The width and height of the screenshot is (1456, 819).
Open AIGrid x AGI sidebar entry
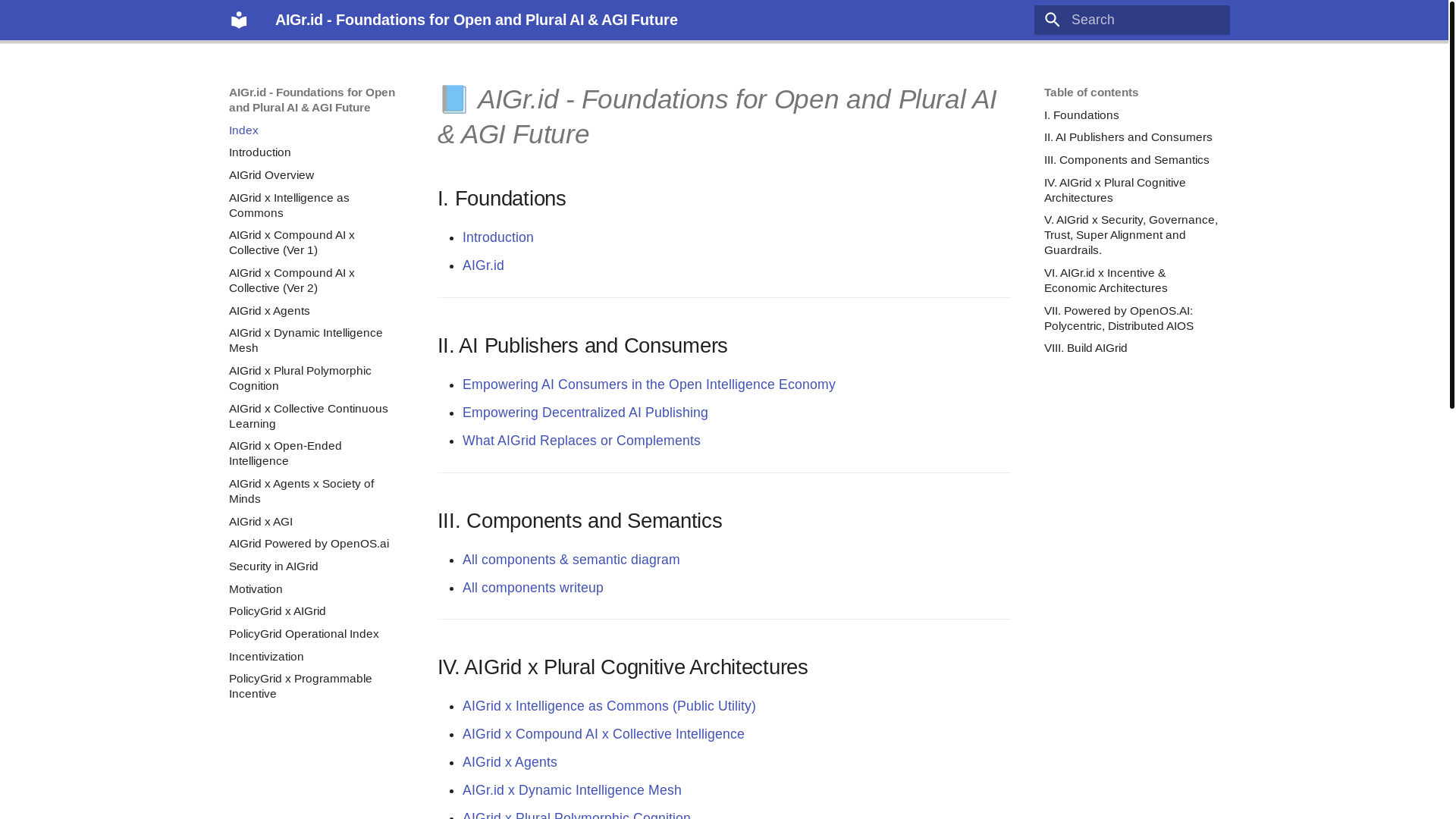click(x=261, y=522)
